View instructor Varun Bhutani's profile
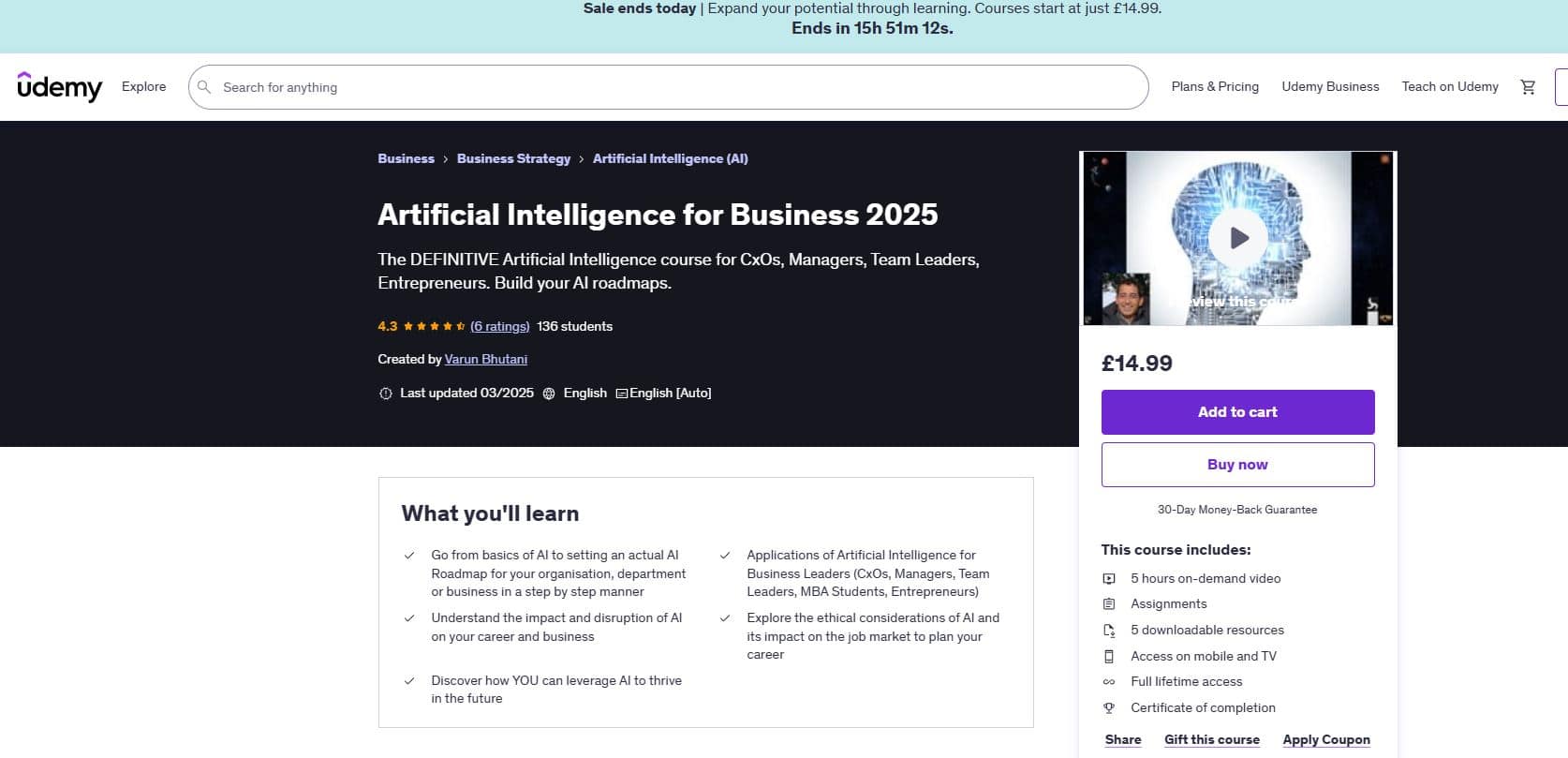Screen dimensions: 1568x758 pyautogui.click(x=485, y=360)
